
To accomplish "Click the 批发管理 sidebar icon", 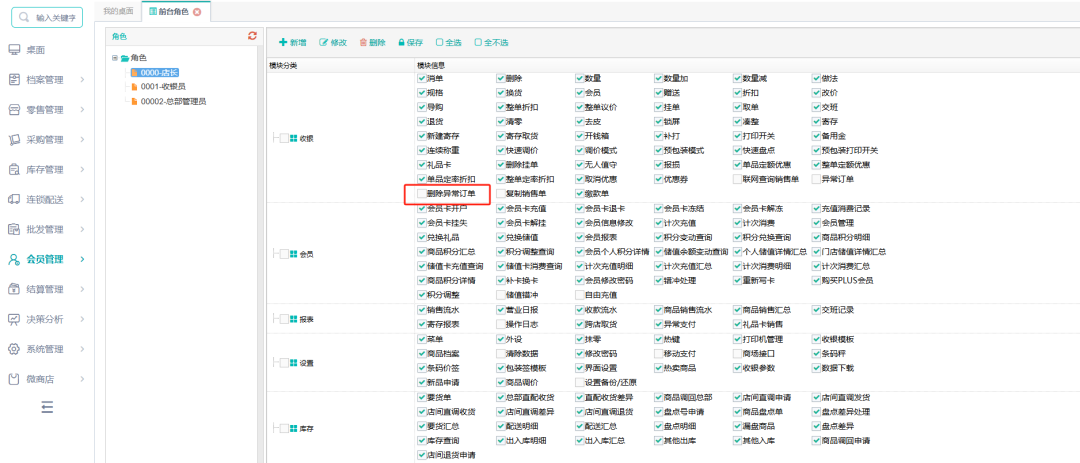I will click(14, 229).
